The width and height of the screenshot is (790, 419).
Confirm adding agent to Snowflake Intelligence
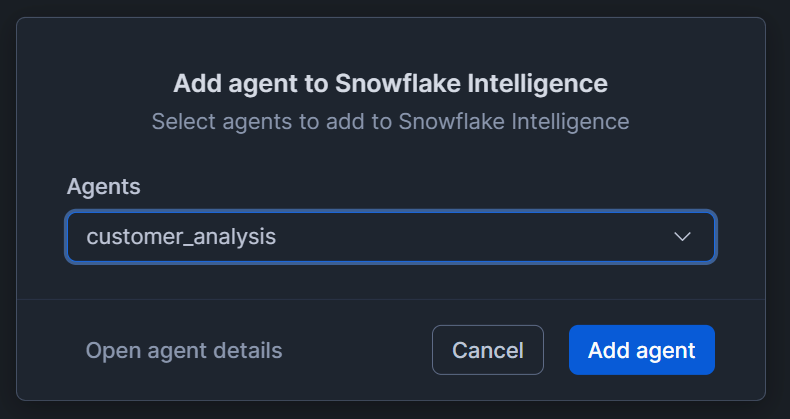641,350
